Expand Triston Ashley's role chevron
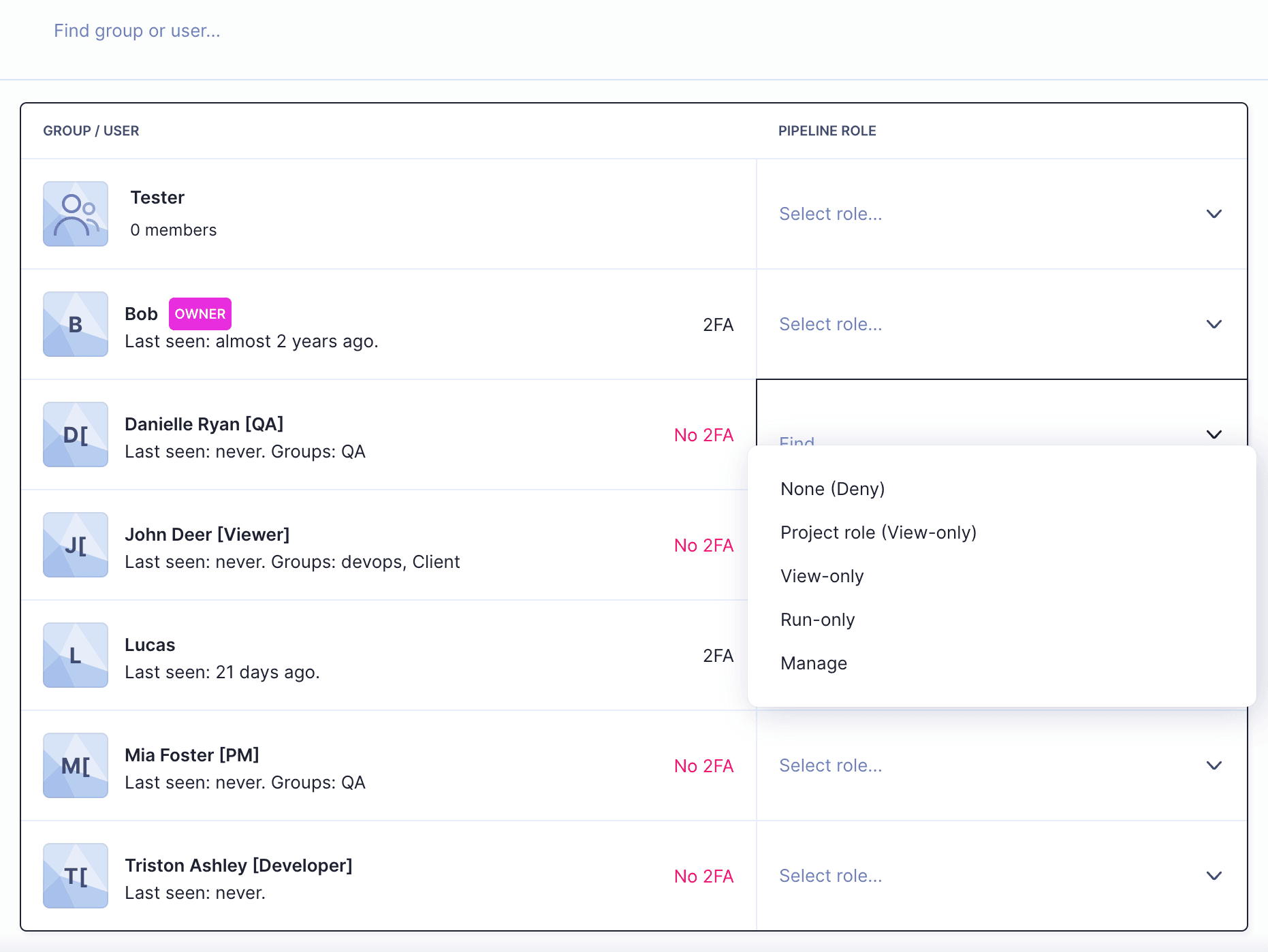This screenshot has width=1268, height=952. coord(1214,876)
